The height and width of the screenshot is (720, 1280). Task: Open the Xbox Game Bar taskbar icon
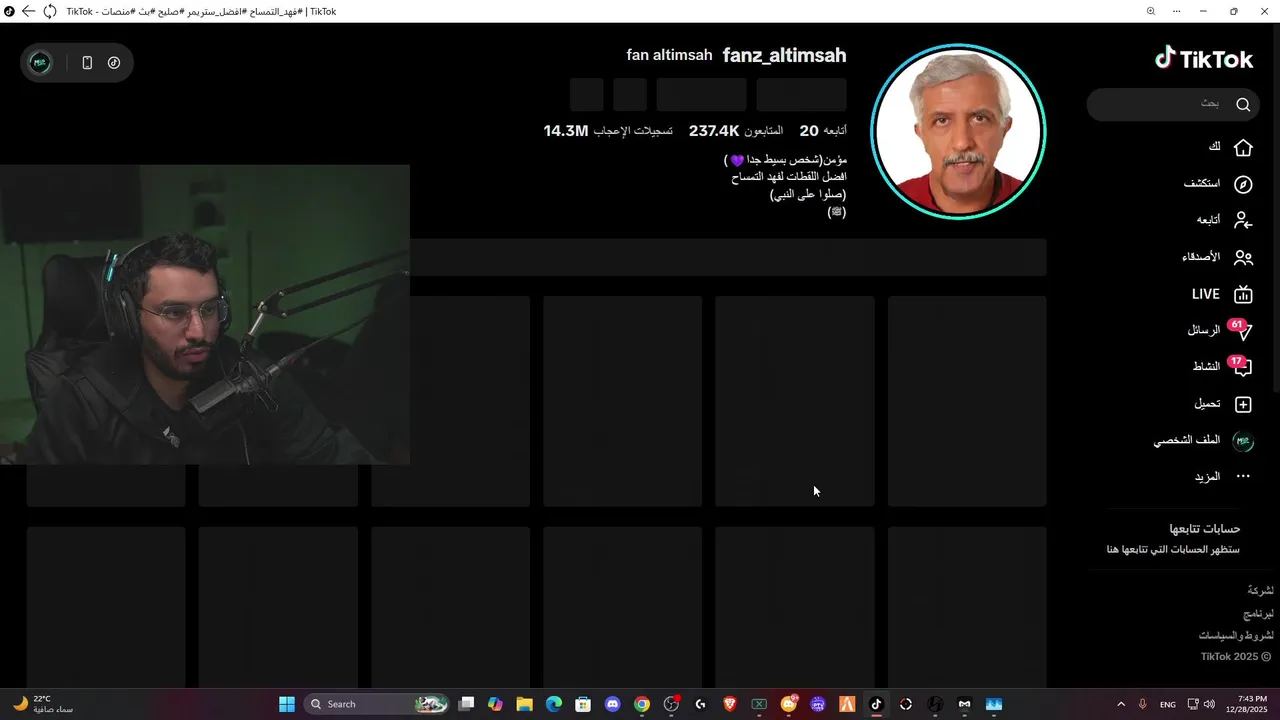tap(759, 704)
